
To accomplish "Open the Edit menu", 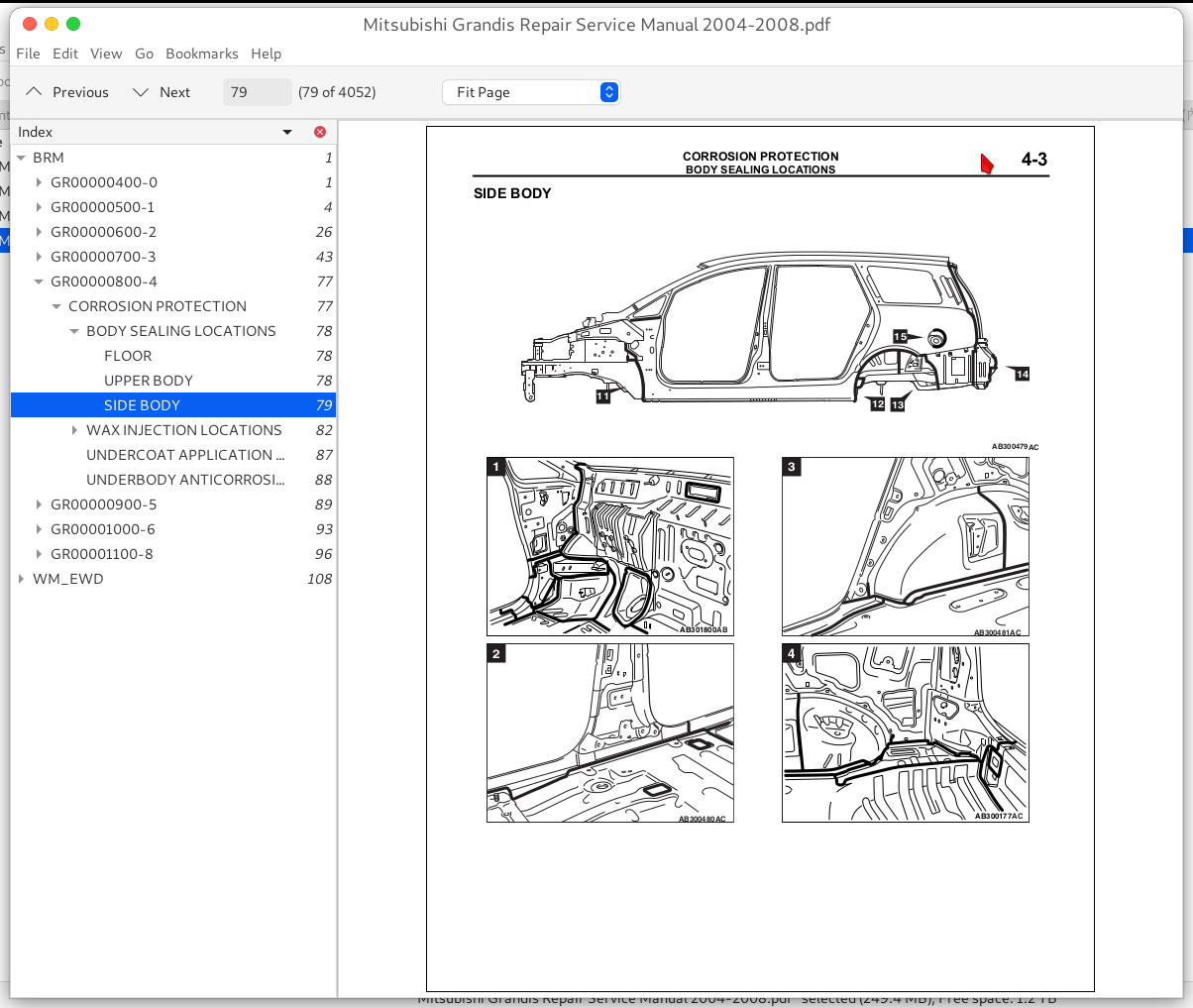I will pyautogui.click(x=65, y=54).
